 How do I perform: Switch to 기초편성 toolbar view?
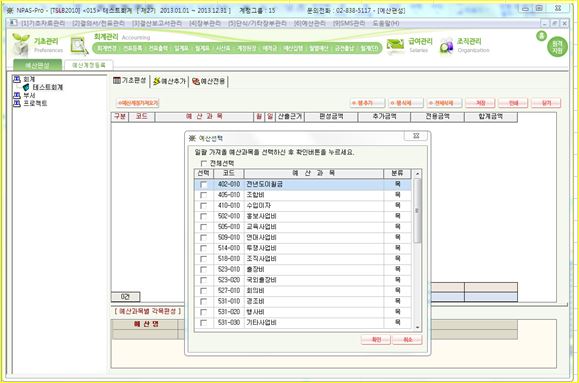pos(130,81)
